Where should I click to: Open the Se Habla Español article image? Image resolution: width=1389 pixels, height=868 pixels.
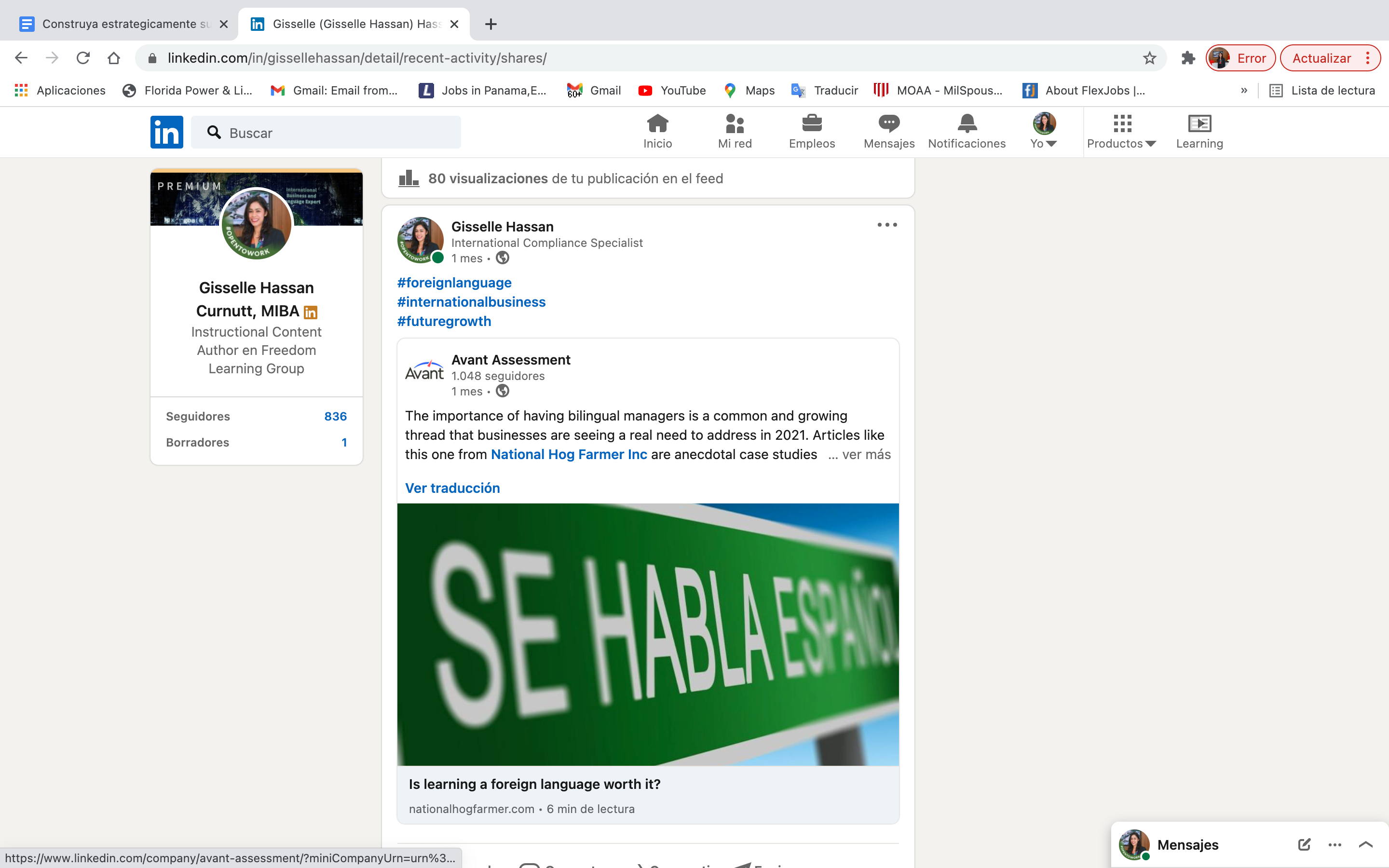point(647,634)
